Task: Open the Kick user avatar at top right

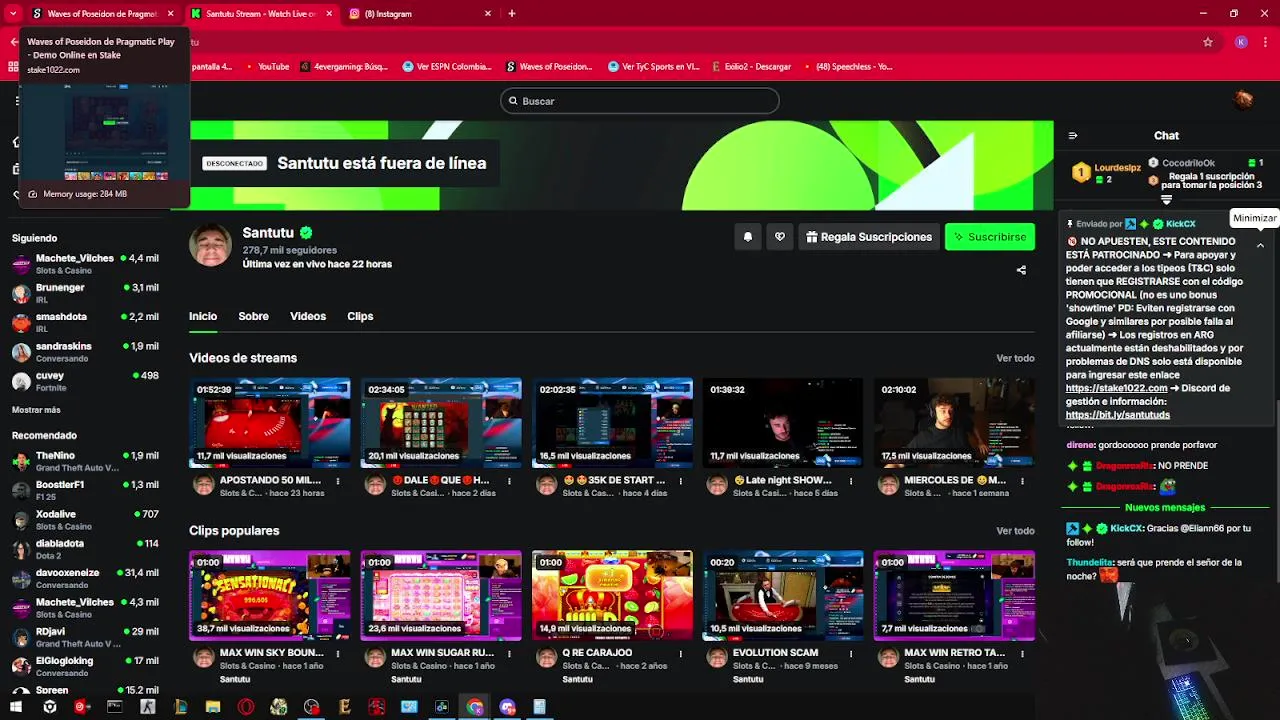Action: 1243,99
